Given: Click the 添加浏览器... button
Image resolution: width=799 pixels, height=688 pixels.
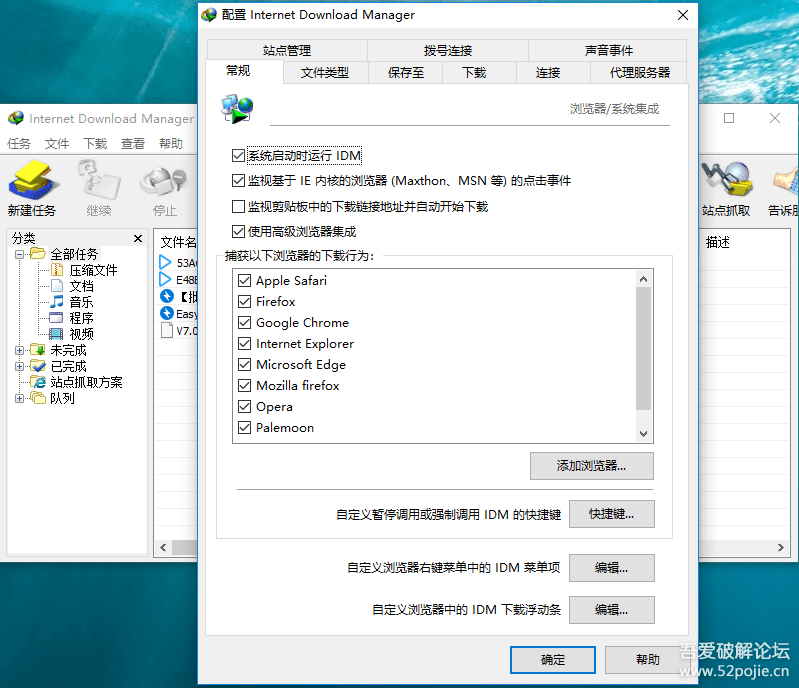Looking at the screenshot, I should point(592,466).
